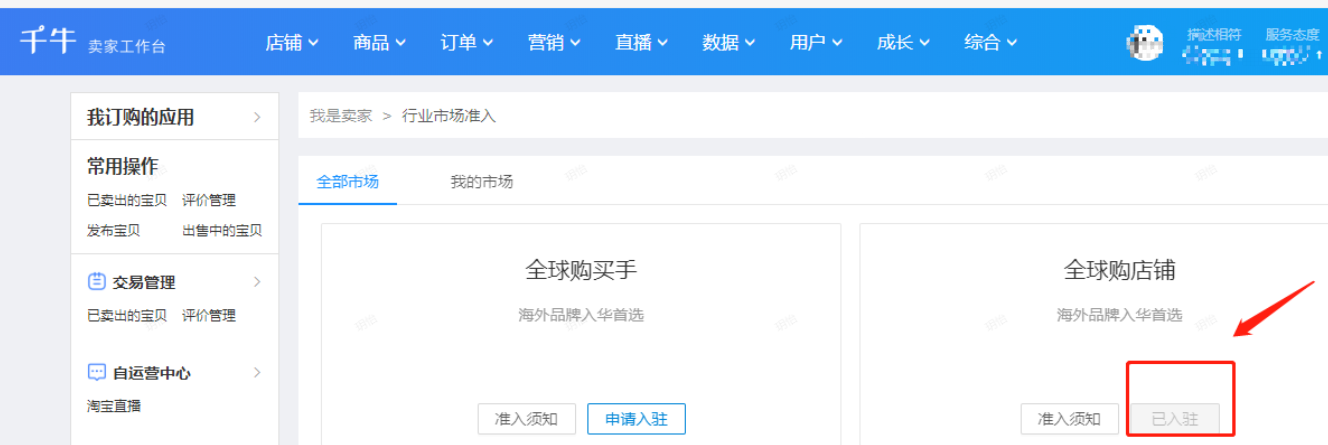Select the 全部市场 tab
Screen dimensions: 1328x445
(x=347, y=182)
